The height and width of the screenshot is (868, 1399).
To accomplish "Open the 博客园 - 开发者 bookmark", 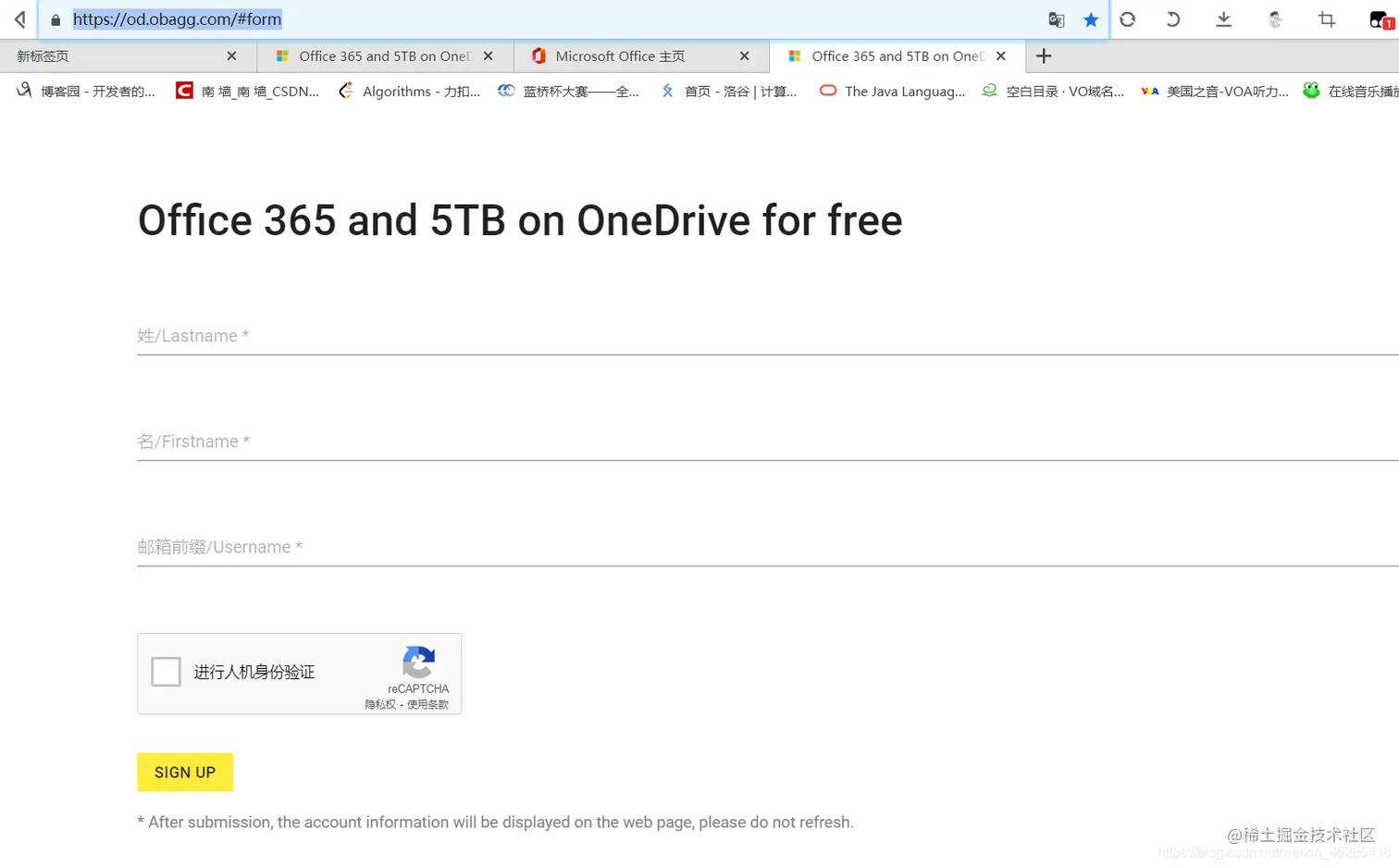I will click(x=86, y=91).
